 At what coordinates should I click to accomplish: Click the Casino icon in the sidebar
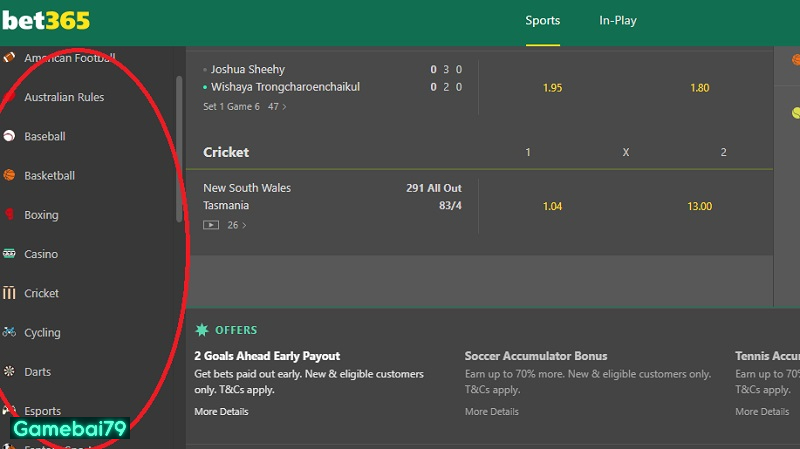tap(9, 254)
